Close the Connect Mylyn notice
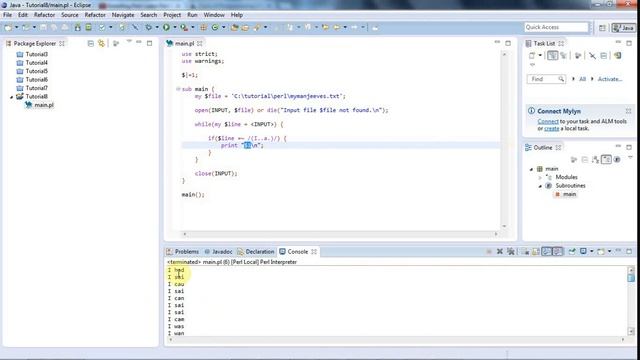The image size is (640, 360). point(629,111)
